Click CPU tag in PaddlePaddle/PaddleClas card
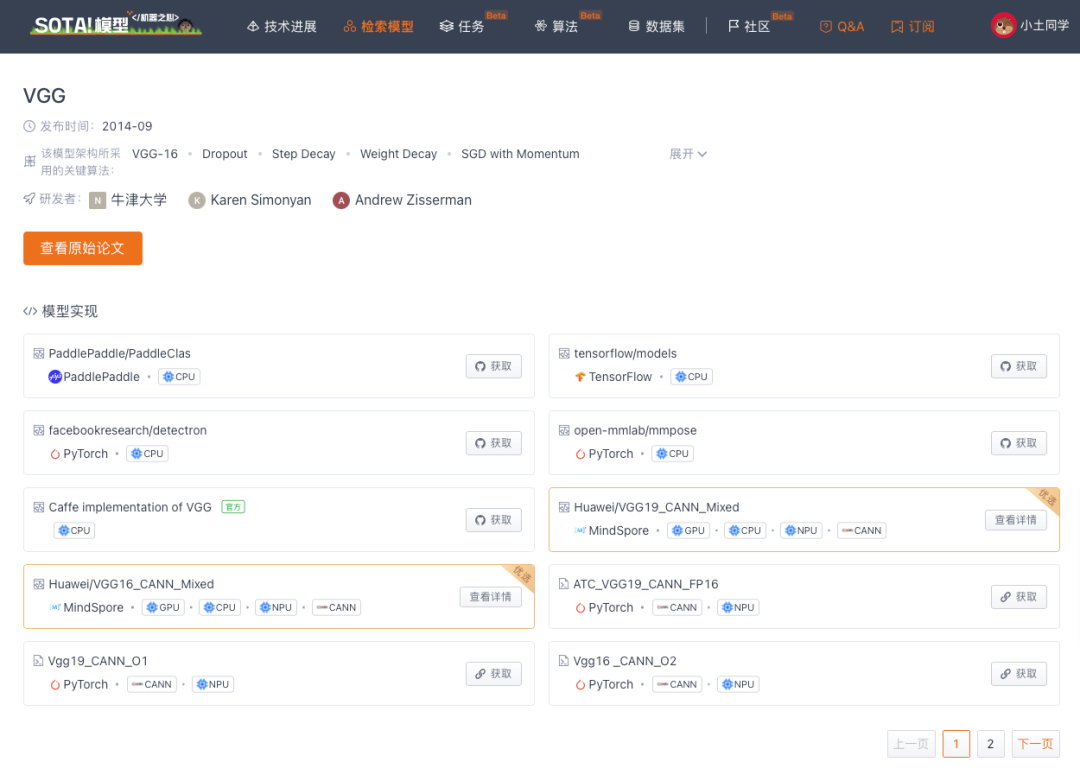The width and height of the screenshot is (1080, 781). 179,377
